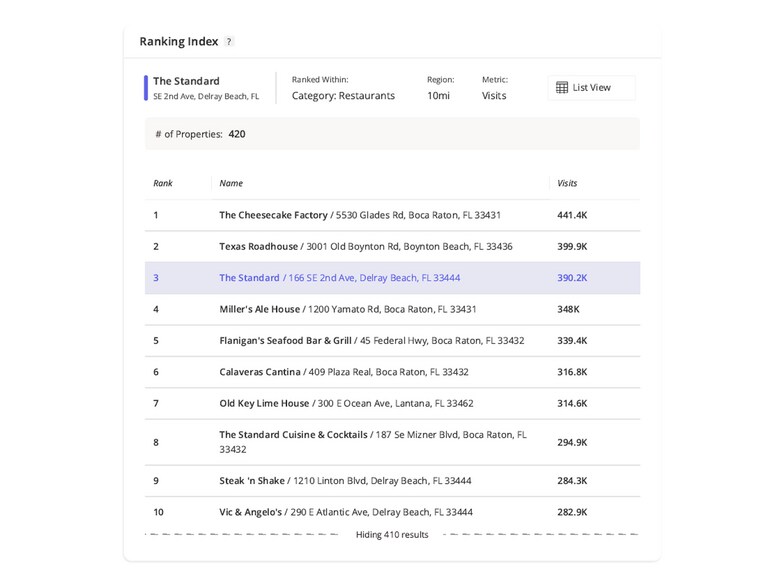Select the Old Key Lime House row name
Screen dimensions: 784x588
tap(264, 404)
